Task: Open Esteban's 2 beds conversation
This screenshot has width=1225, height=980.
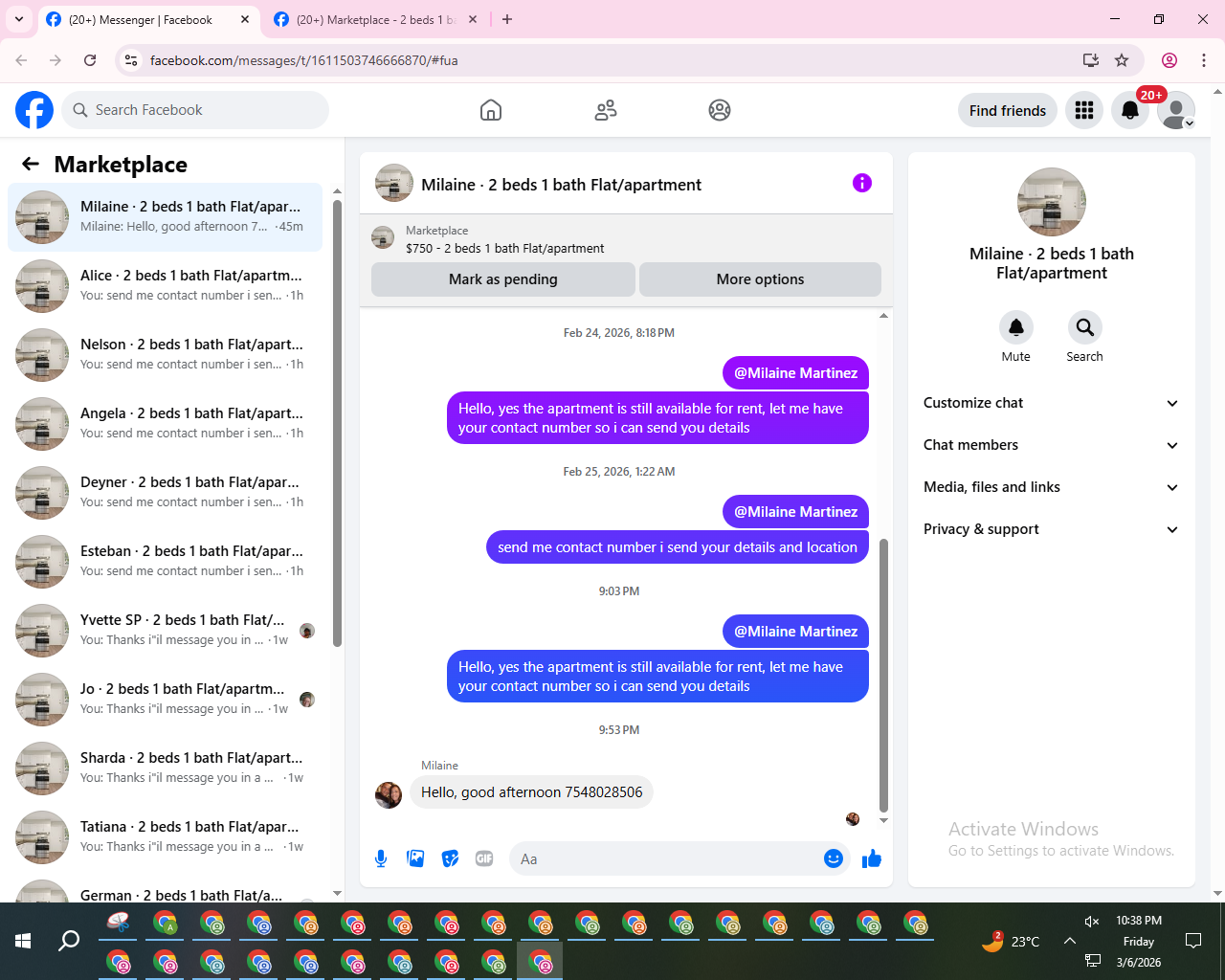Action: (x=166, y=562)
